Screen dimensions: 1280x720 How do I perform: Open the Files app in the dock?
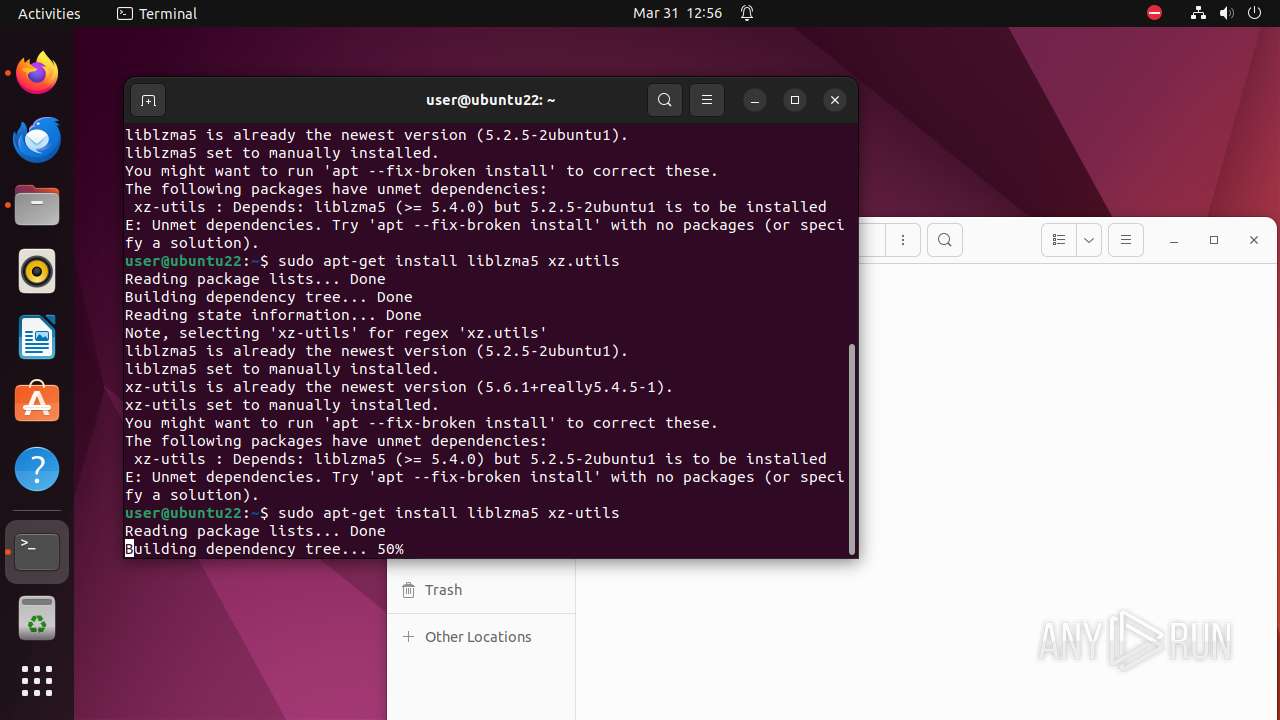coord(37,205)
